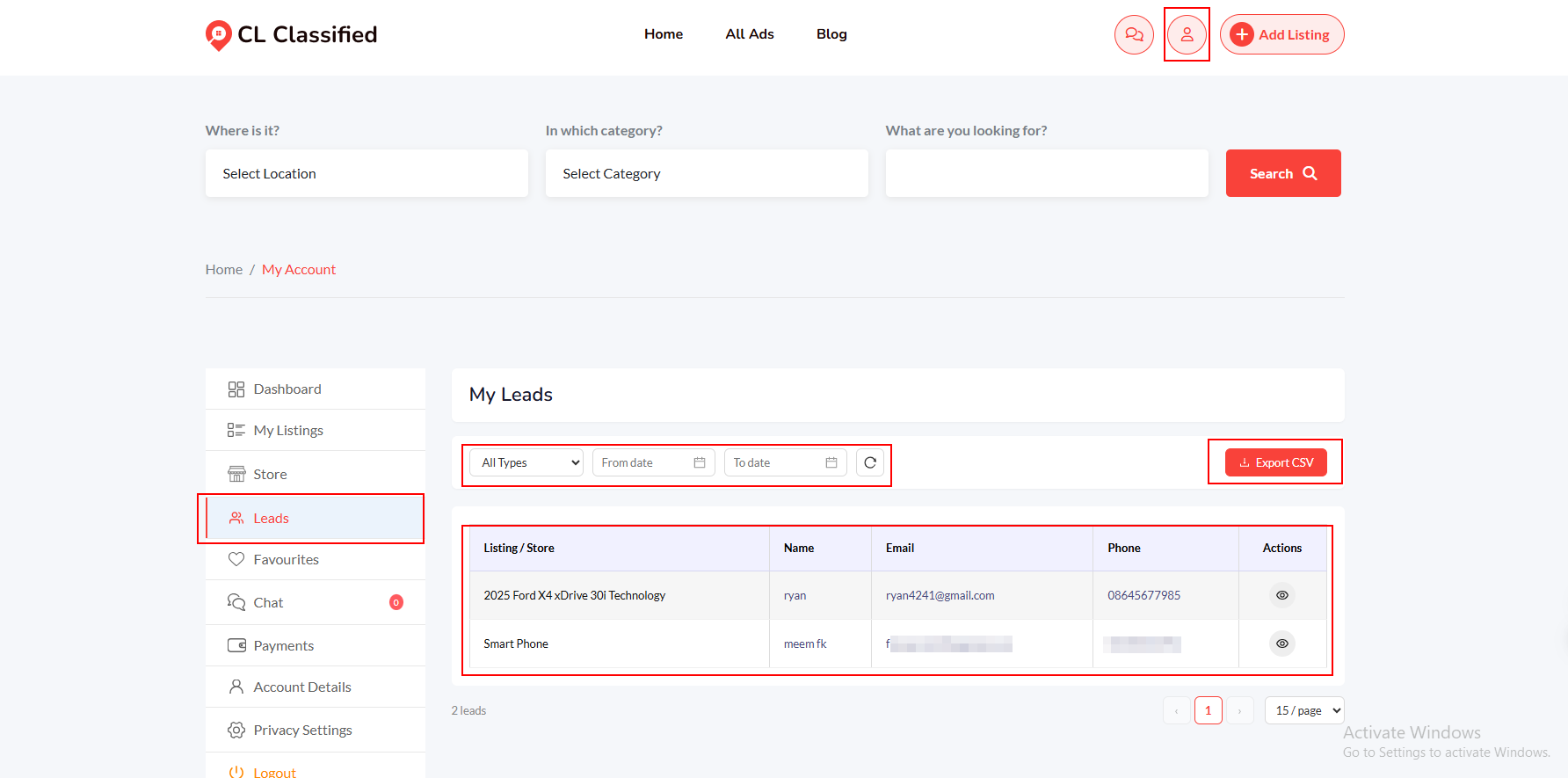Go to the next page arrow
Screen dimensions: 1568x778
point(1240,710)
